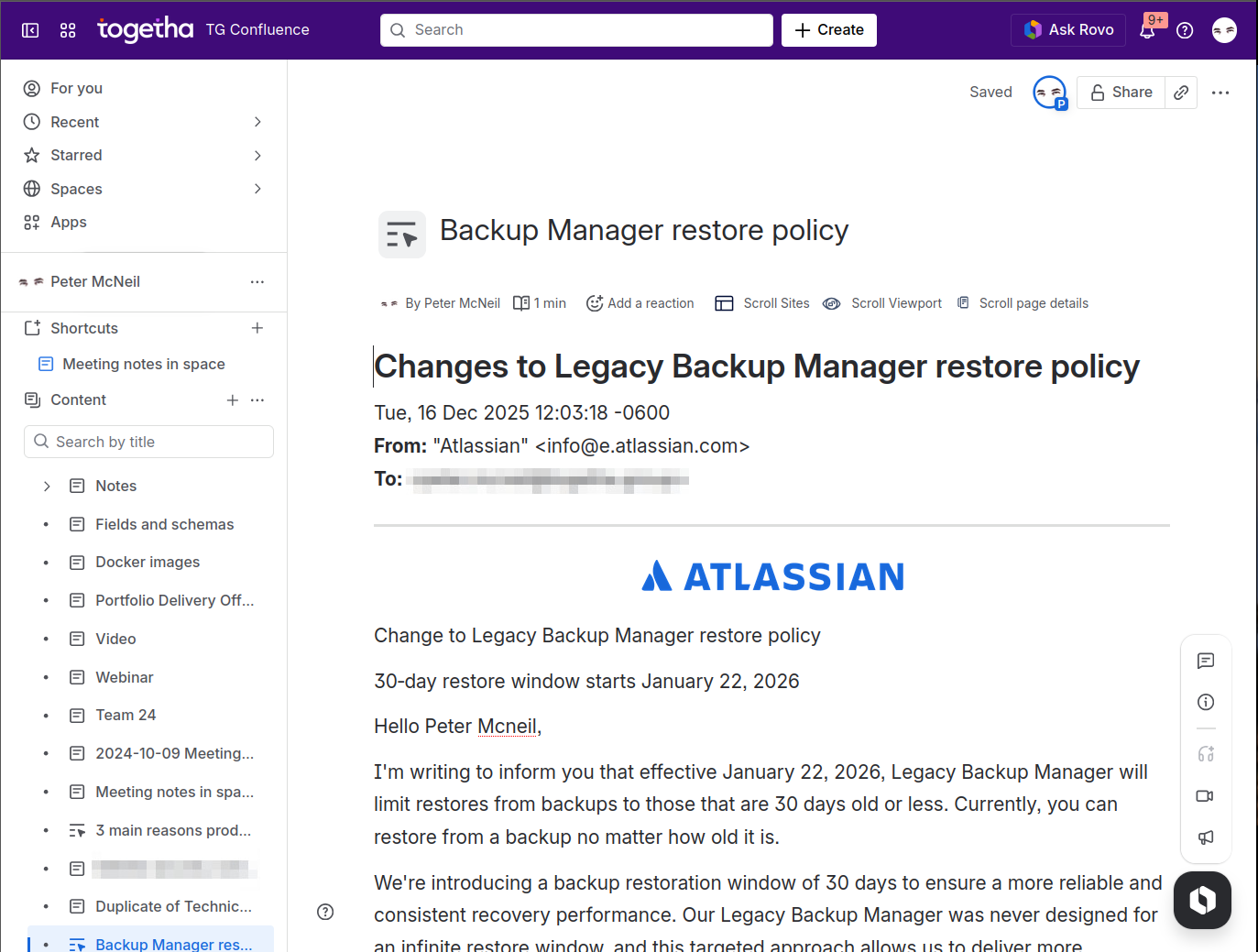The height and width of the screenshot is (952, 1258).
Task: Open the Share dialog
Action: 1121,92
